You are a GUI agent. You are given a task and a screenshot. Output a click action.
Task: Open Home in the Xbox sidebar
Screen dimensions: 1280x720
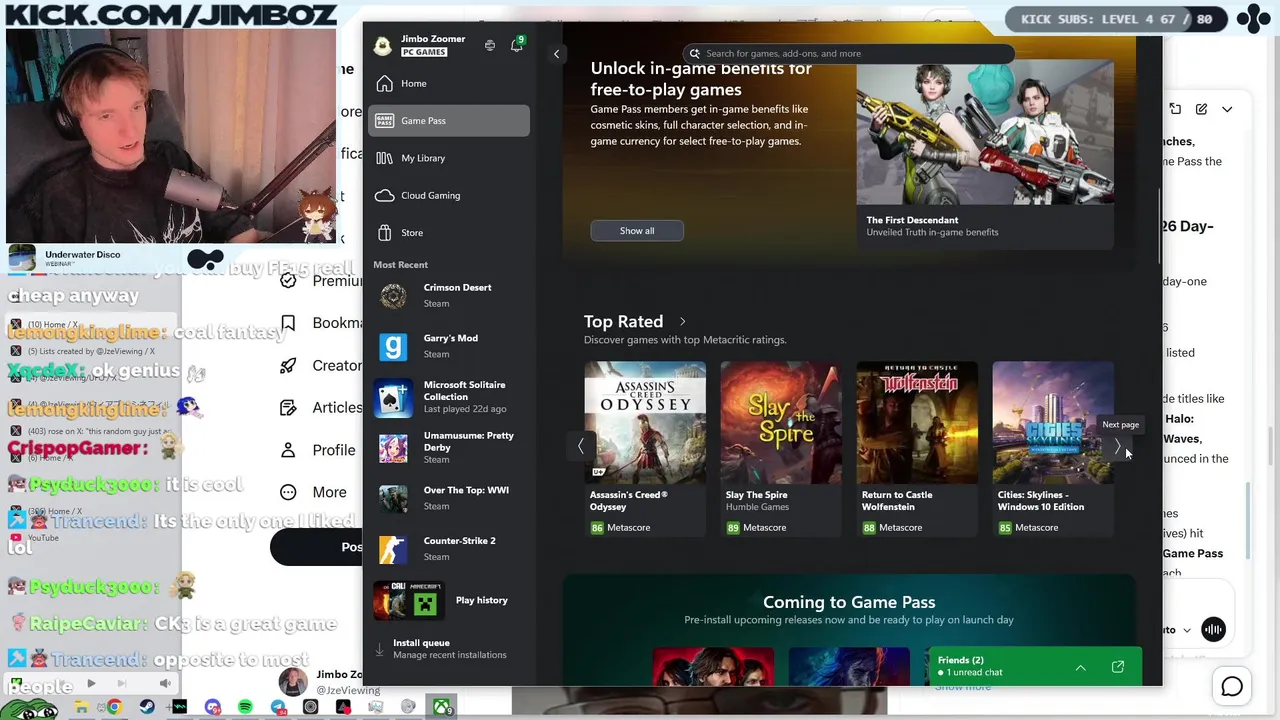(449, 83)
